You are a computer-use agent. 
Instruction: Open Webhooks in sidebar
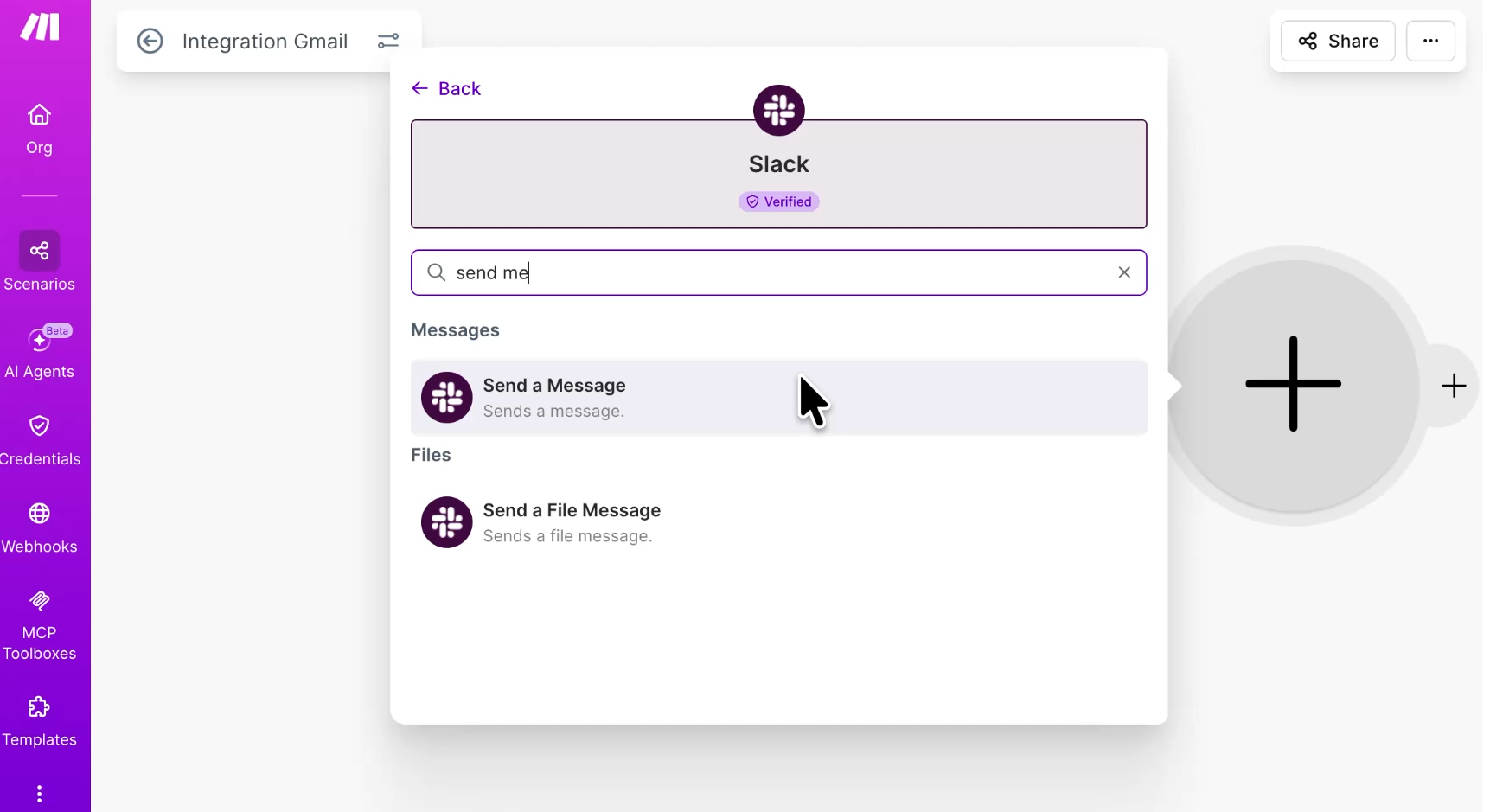(x=39, y=528)
